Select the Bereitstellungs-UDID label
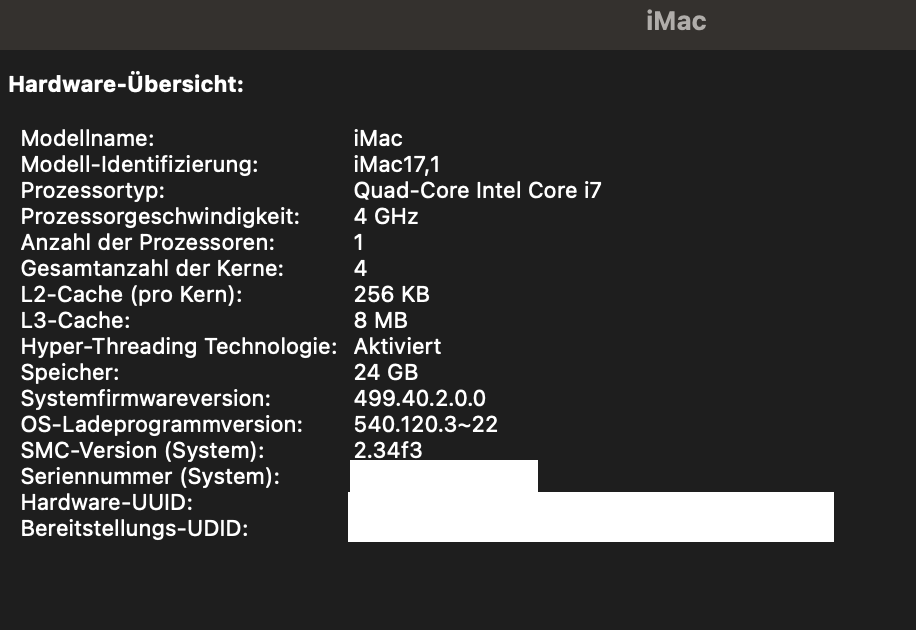 point(134,529)
